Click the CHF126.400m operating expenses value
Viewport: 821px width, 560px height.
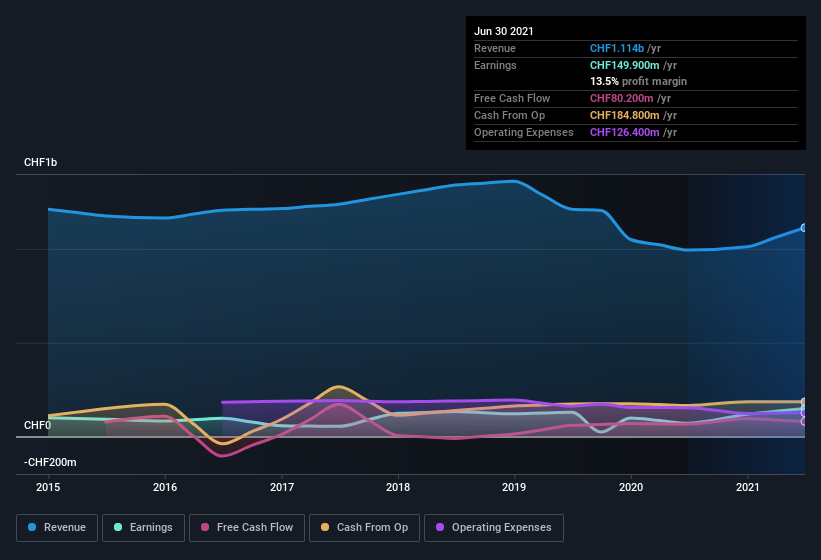(x=625, y=132)
